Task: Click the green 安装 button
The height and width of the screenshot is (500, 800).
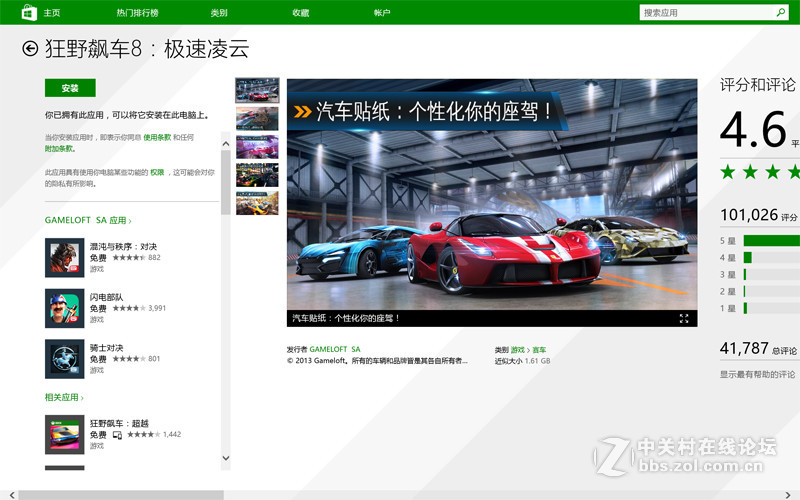Action: click(70, 88)
